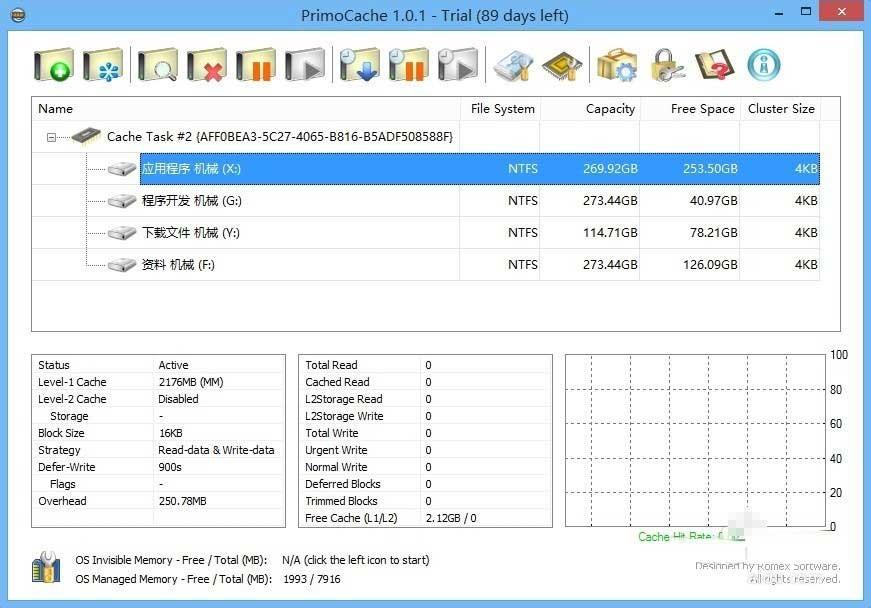Collapse the Cache Task #2 tree node

51,136
